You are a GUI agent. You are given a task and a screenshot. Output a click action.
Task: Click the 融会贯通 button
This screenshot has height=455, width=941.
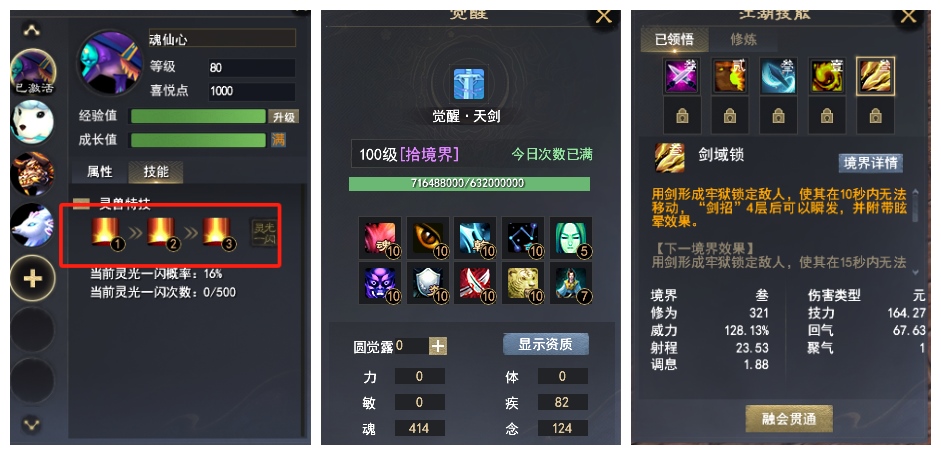pos(789,418)
